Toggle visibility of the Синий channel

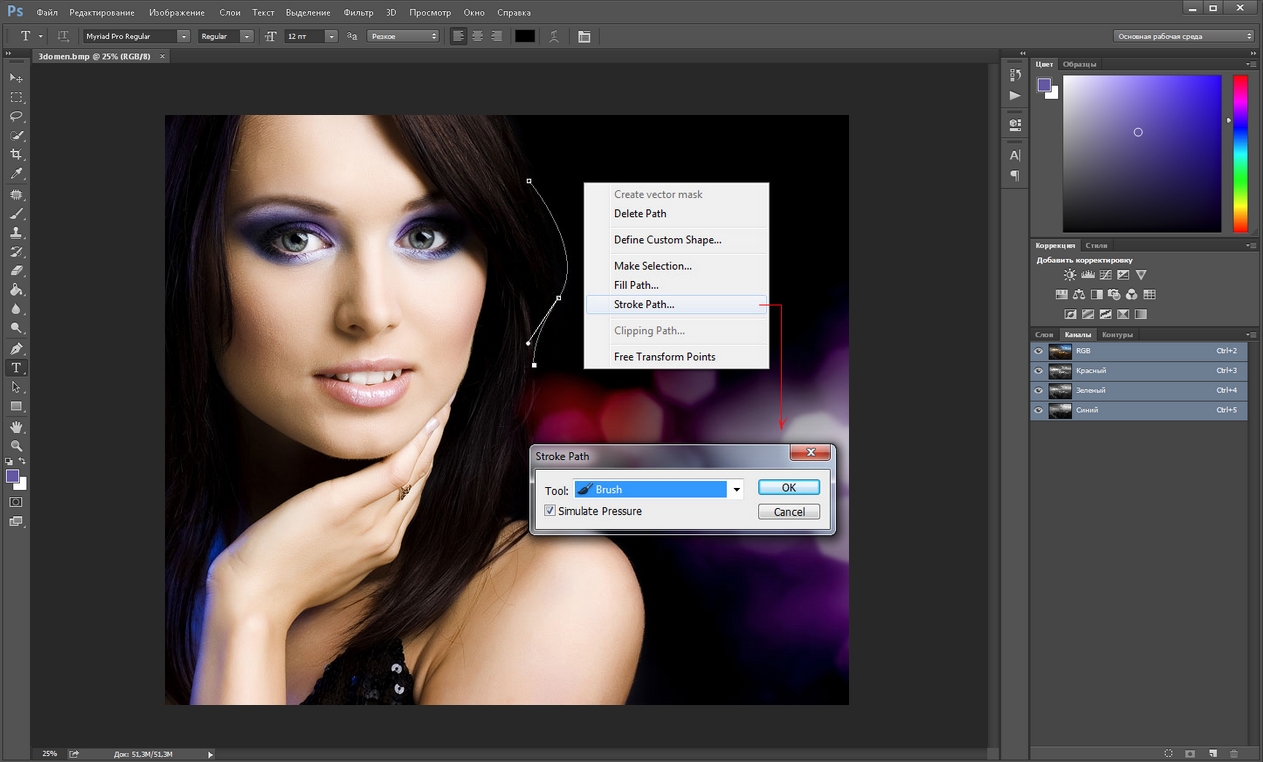click(1038, 410)
